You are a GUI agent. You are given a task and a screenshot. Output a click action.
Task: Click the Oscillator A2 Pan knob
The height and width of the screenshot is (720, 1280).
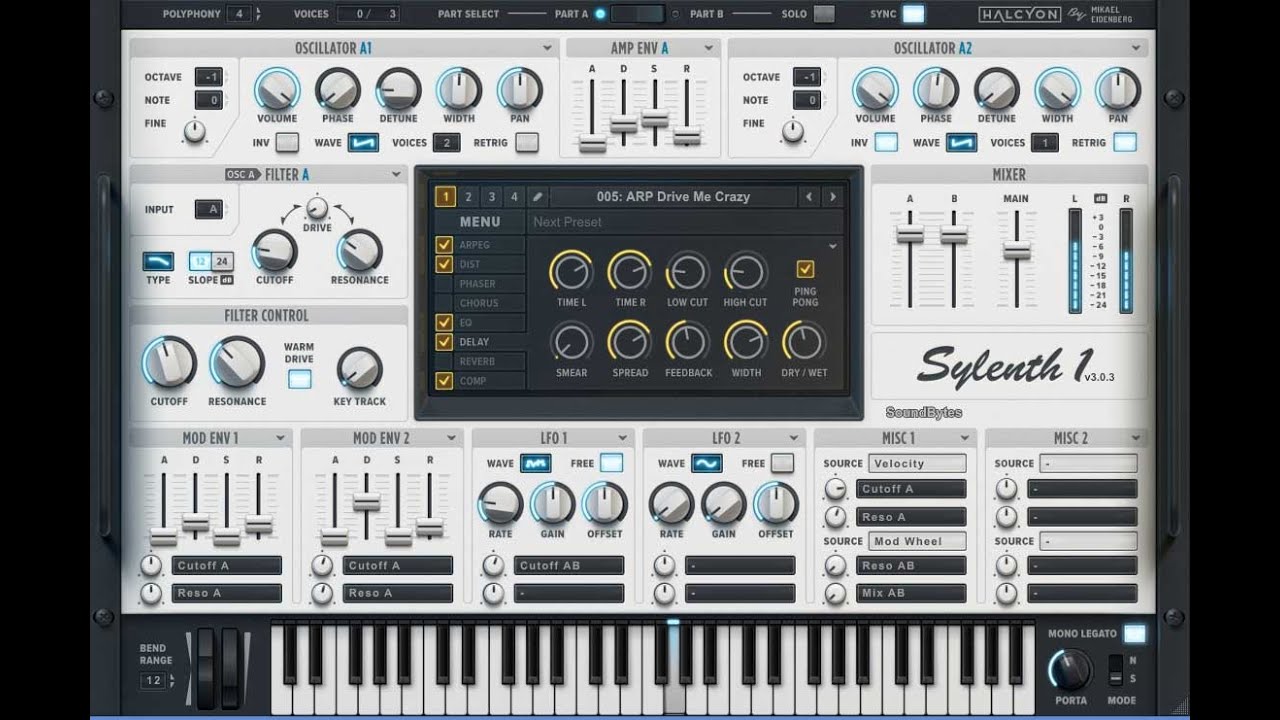click(1118, 90)
